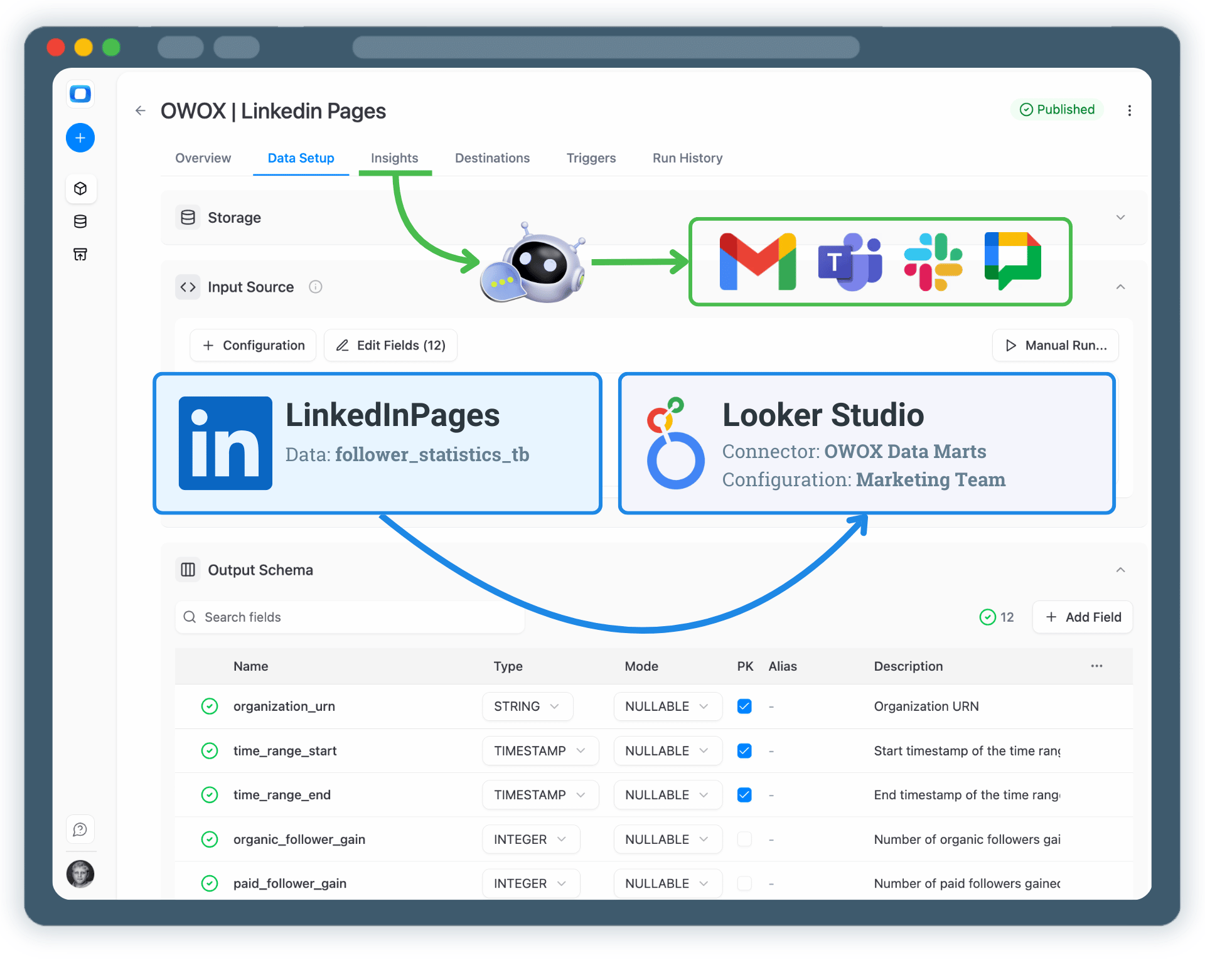
Task: Click the info icon next to Input Source
Action: click(315, 287)
